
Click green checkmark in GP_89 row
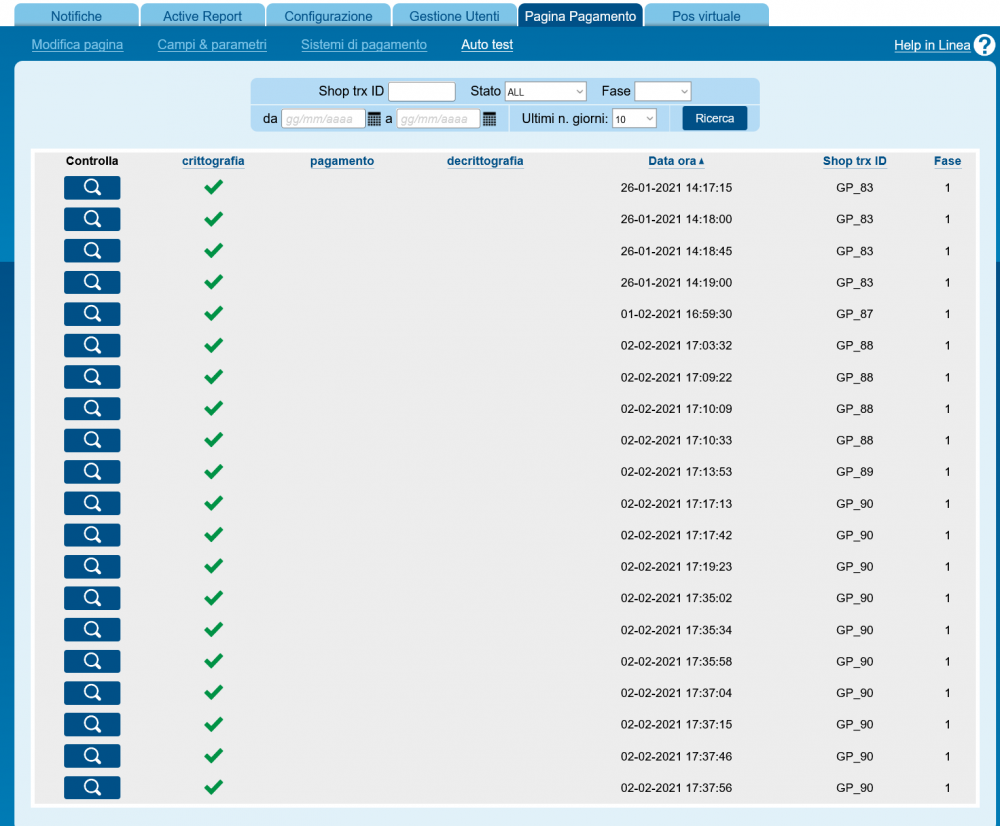click(x=213, y=471)
